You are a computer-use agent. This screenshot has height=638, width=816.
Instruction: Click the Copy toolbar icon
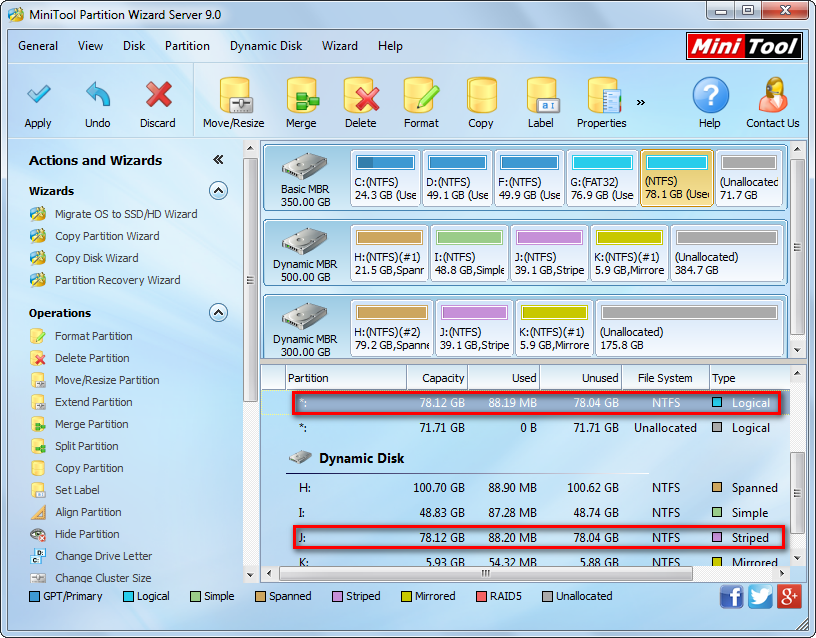(x=481, y=95)
